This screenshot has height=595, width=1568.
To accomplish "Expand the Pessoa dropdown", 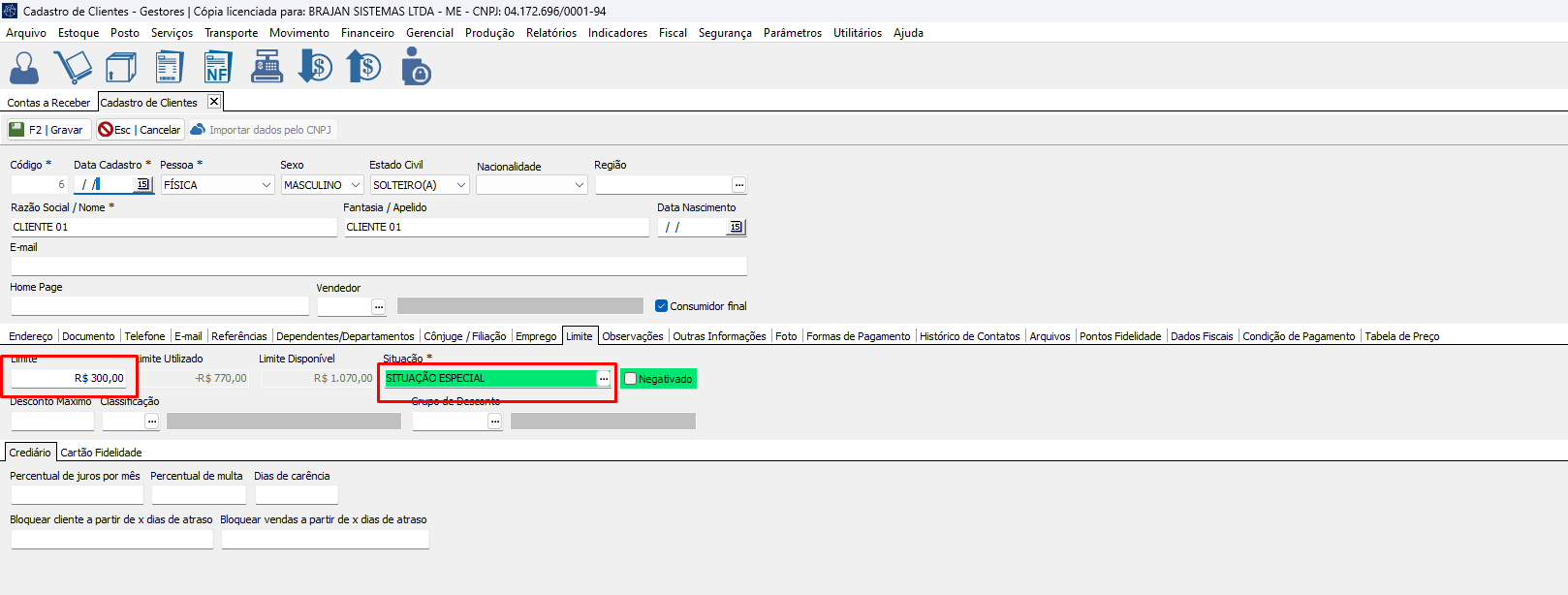I will (267, 185).
